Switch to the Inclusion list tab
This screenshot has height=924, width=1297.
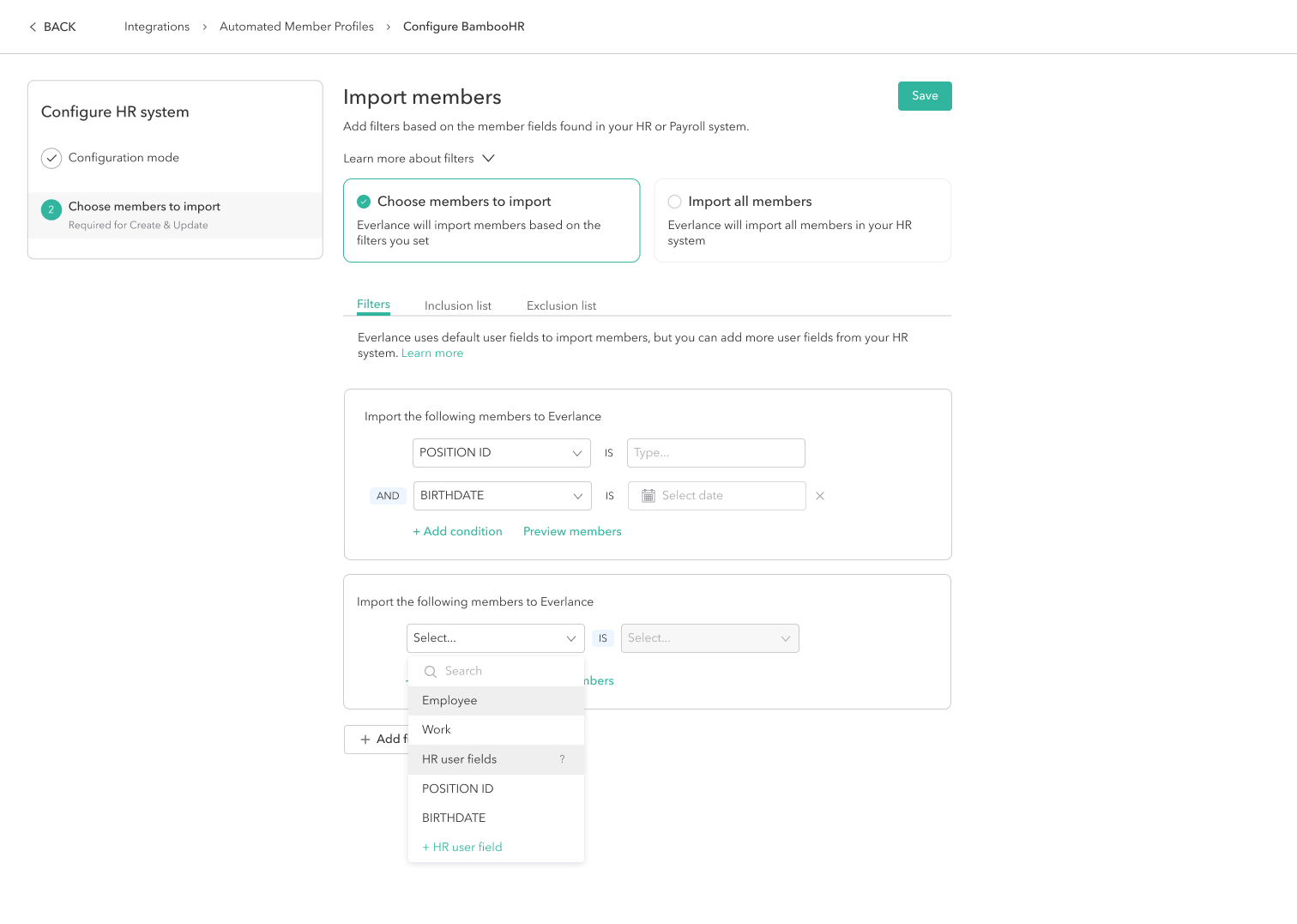click(x=458, y=305)
